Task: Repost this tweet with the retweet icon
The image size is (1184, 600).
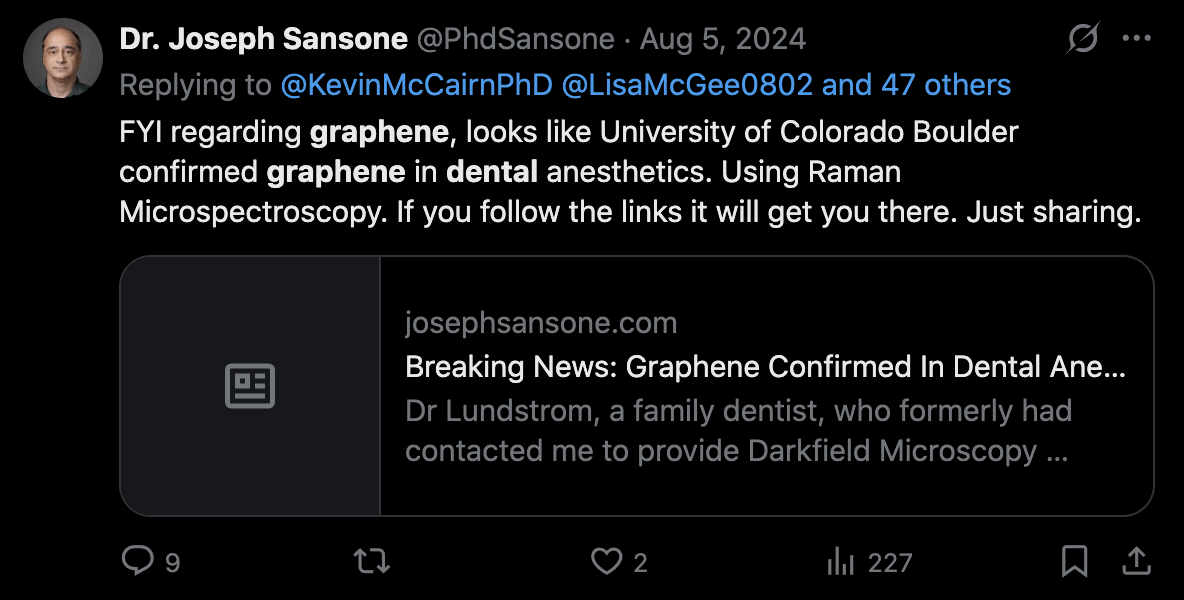Action: [x=372, y=562]
